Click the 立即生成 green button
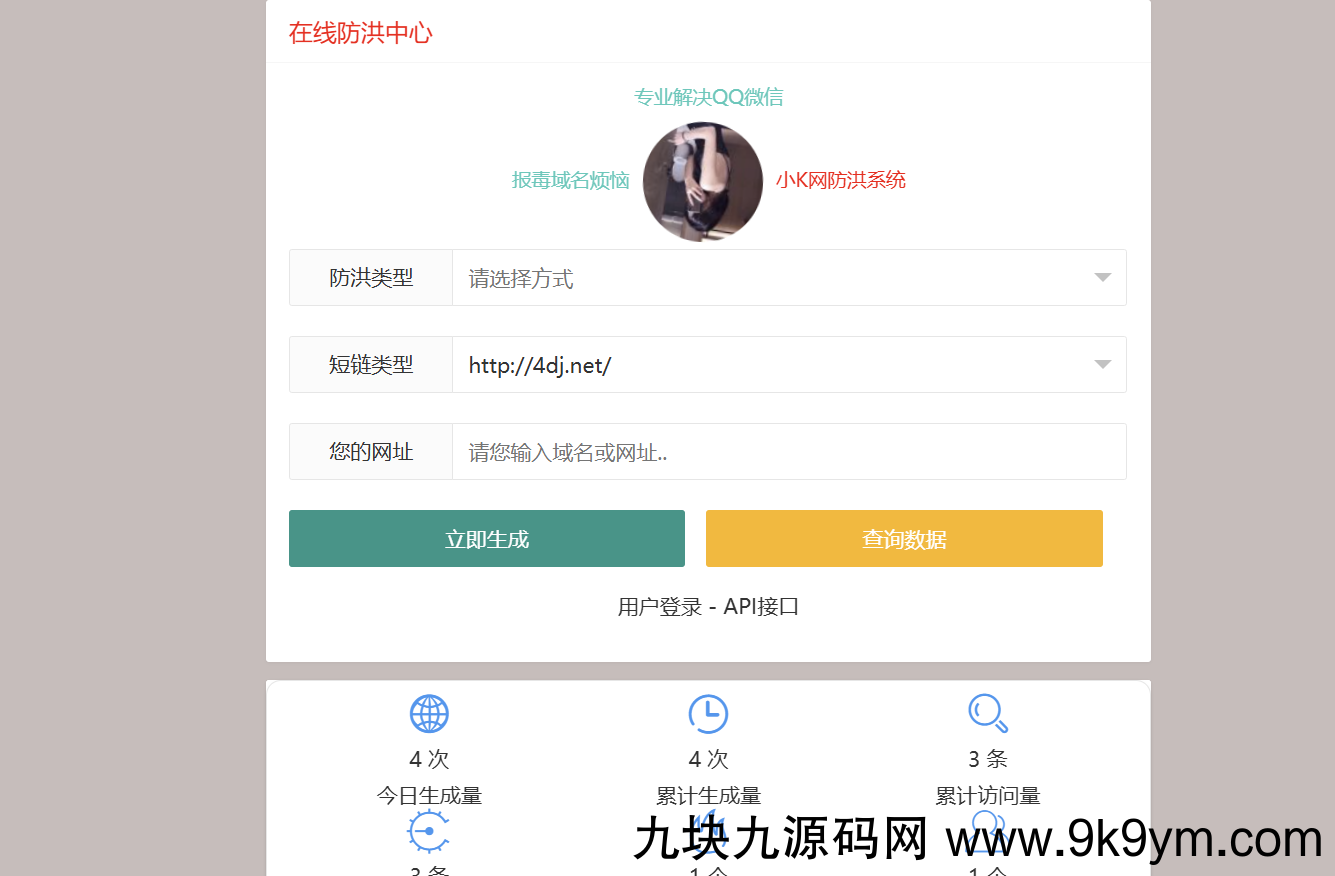The width and height of the screenshot is (1335, 876). [486, 538]
